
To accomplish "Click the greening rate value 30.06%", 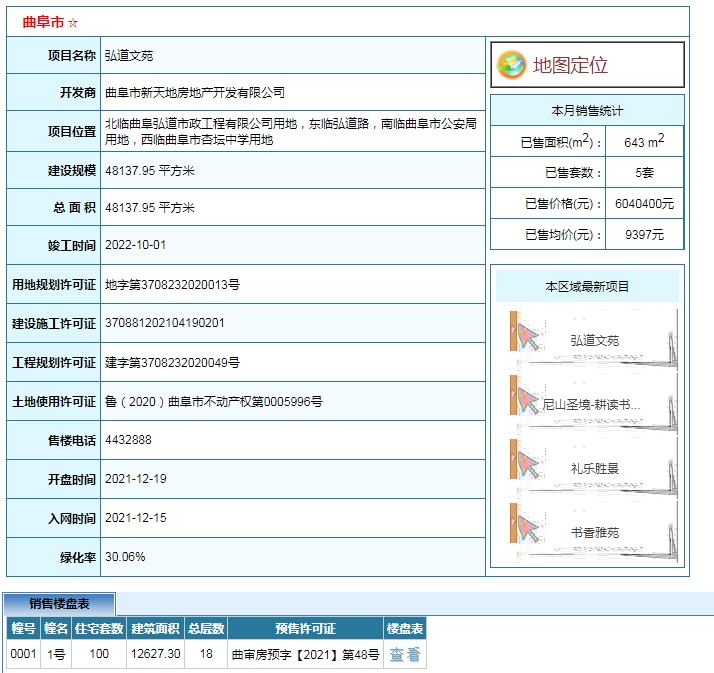I will (125, 557).
